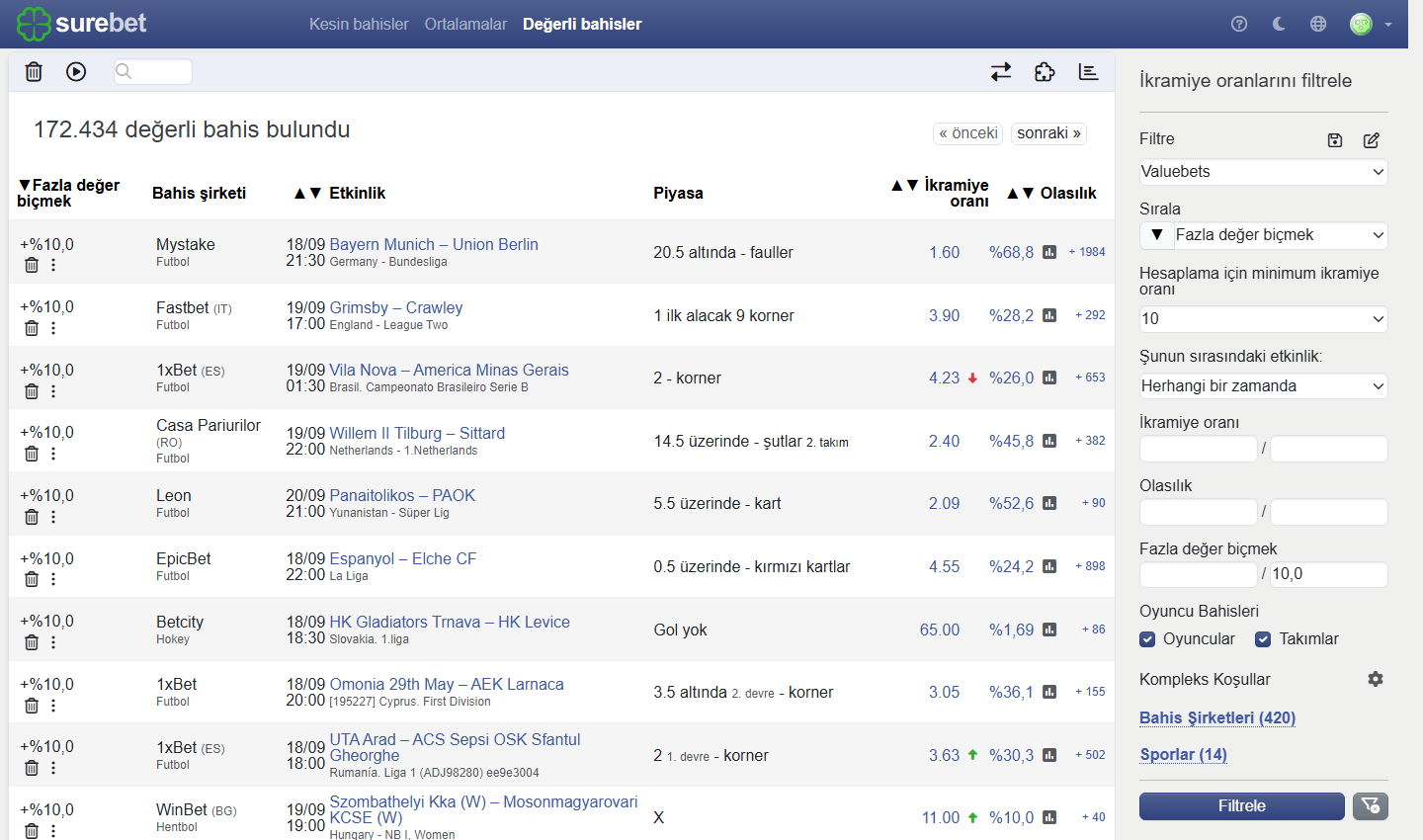Open the puzzle piece extension icon
This screenshot has width=1423, height=840.
pos(1045,72)
